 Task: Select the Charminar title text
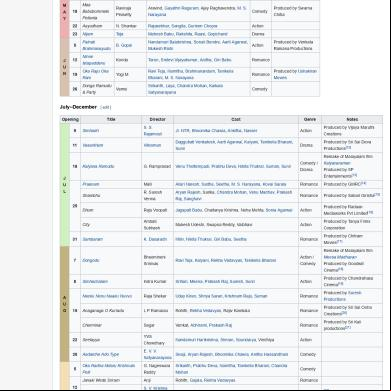click(x=92, y=325)
